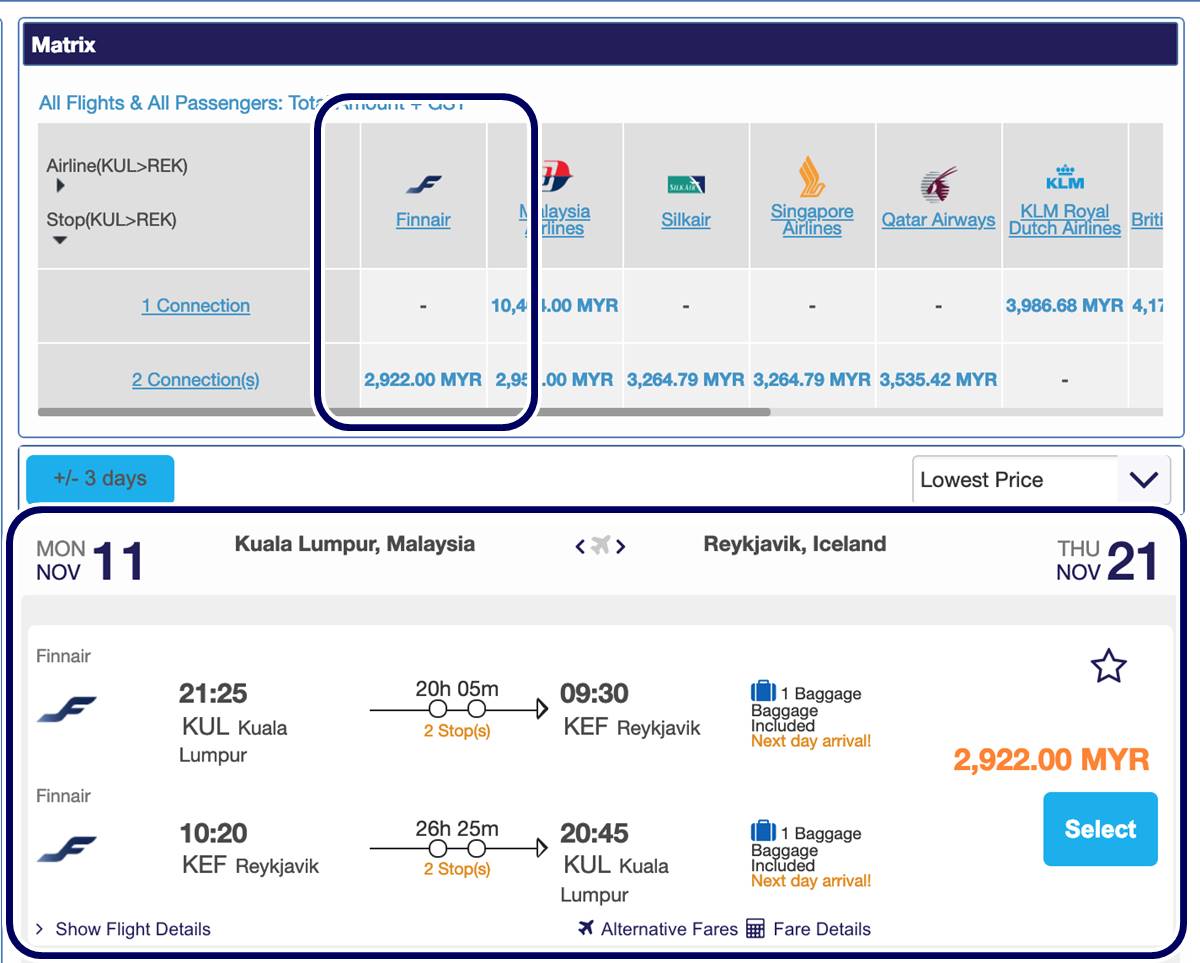Click the MON NOV 11 departure date
The height and width of the screenshot is (963, 1200).
[x=91, y=560]
